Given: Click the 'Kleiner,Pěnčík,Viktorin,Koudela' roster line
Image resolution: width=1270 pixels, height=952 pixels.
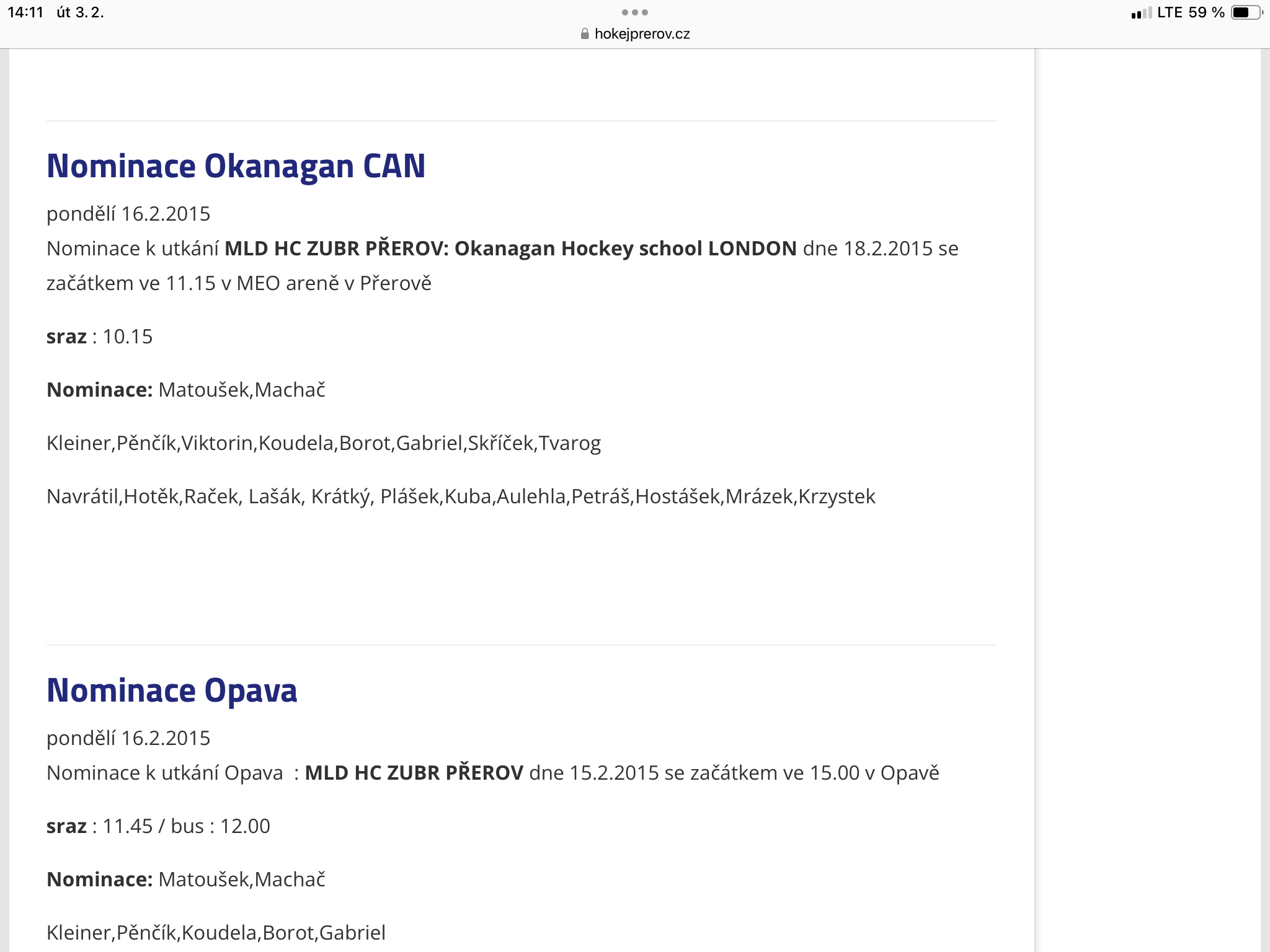Looking at the screenshot, I should (323, 443).
